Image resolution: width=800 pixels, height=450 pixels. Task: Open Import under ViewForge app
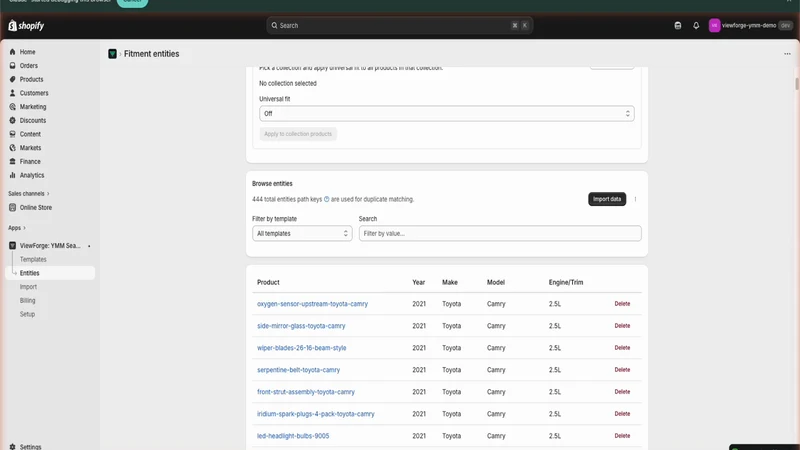click(28, 287)
